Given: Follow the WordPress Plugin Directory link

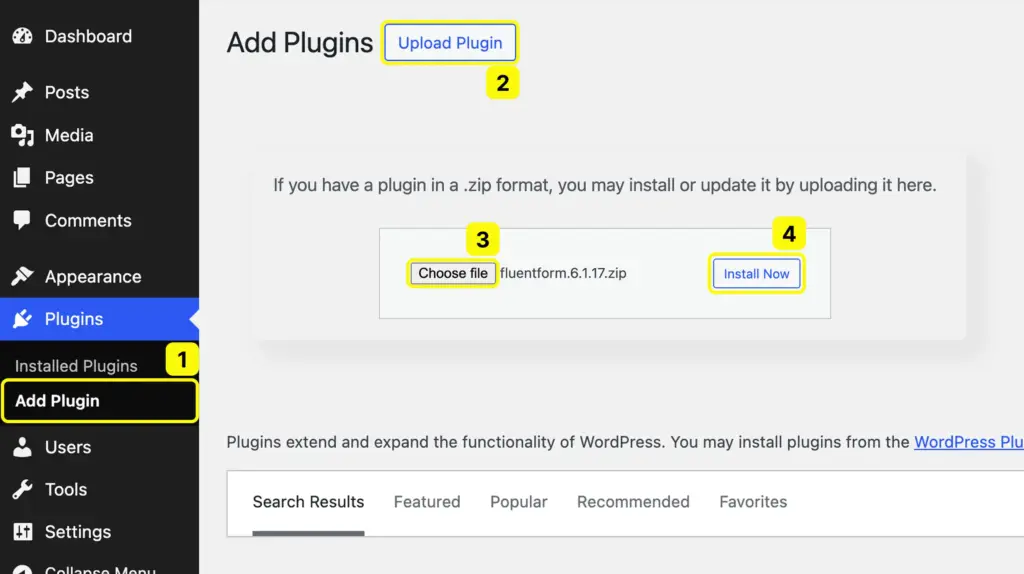Looking at the screenshot, I should 968,442.
